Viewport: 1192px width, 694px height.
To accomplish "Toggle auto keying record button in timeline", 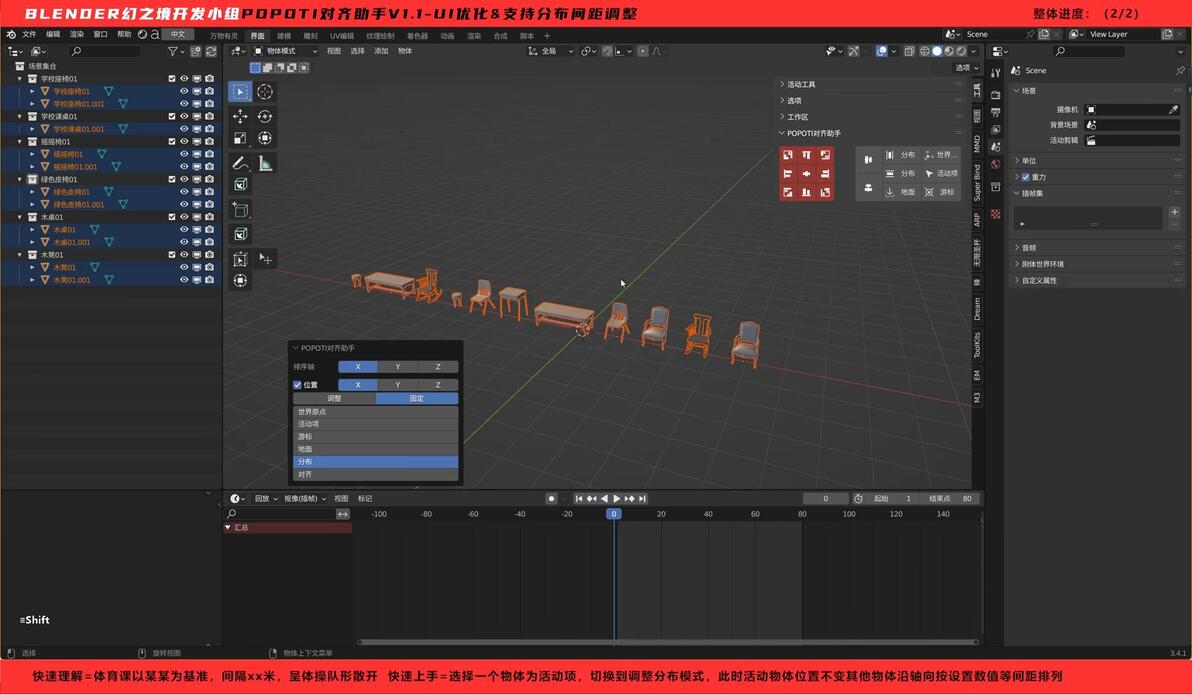I will (551, 499).
